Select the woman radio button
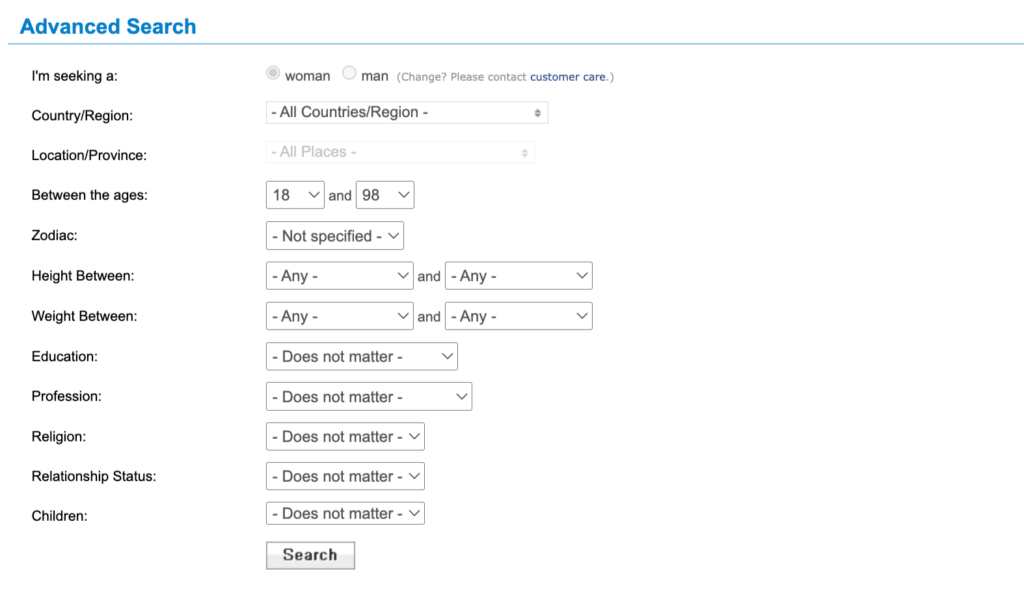The width and height of the screenshot is (1024, 597). click(x=273, y=74)
